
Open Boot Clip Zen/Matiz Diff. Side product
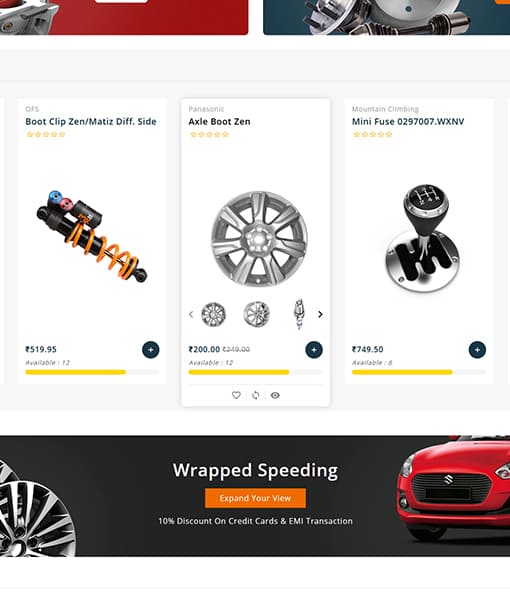click(x=91, y=121)
